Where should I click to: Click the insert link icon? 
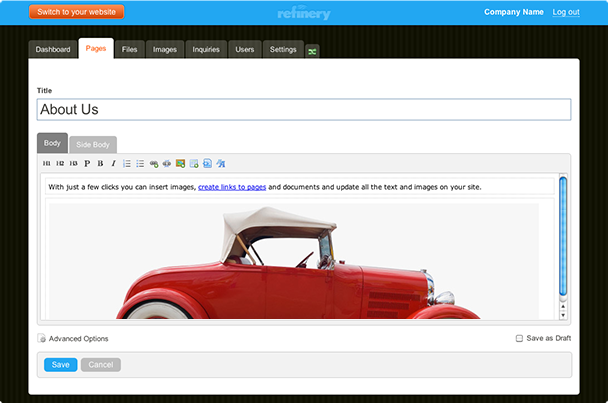click(x=154, y=164)
